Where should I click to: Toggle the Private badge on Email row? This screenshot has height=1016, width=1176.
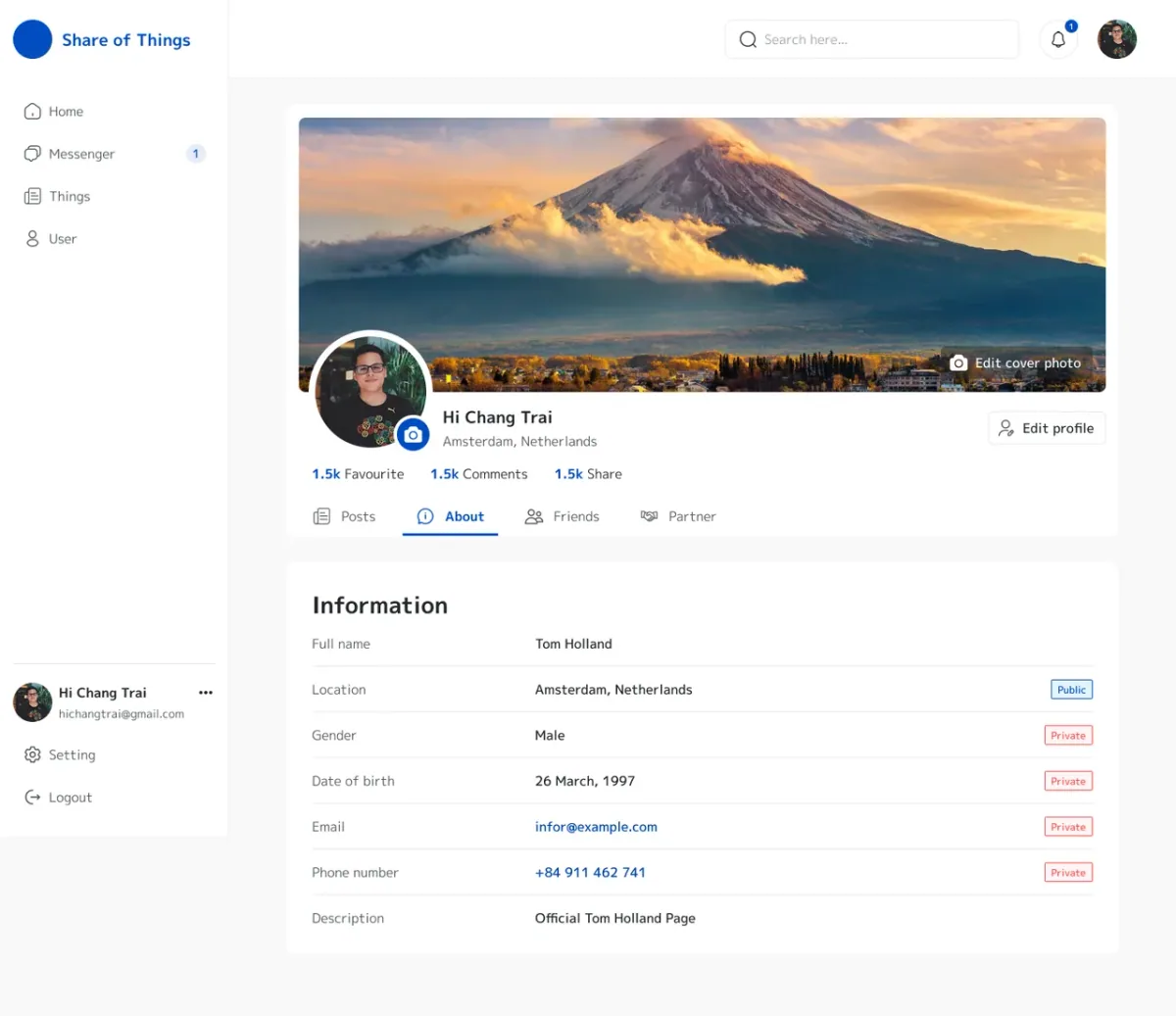[1068, 827]
